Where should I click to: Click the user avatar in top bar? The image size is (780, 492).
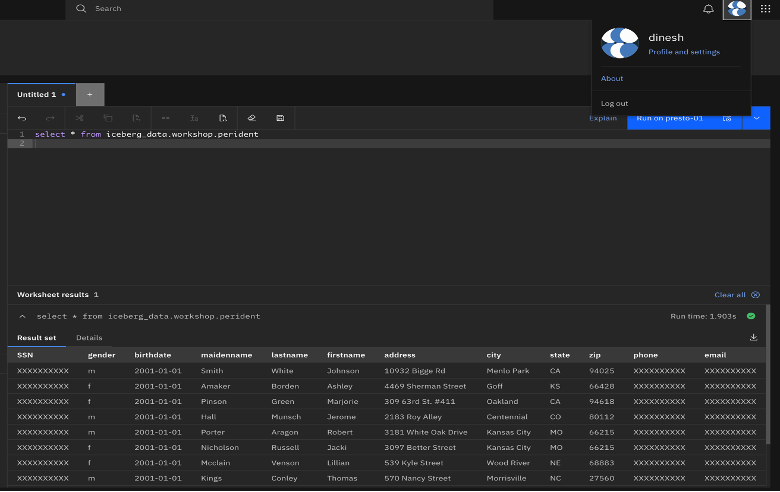tap(737, 9)
